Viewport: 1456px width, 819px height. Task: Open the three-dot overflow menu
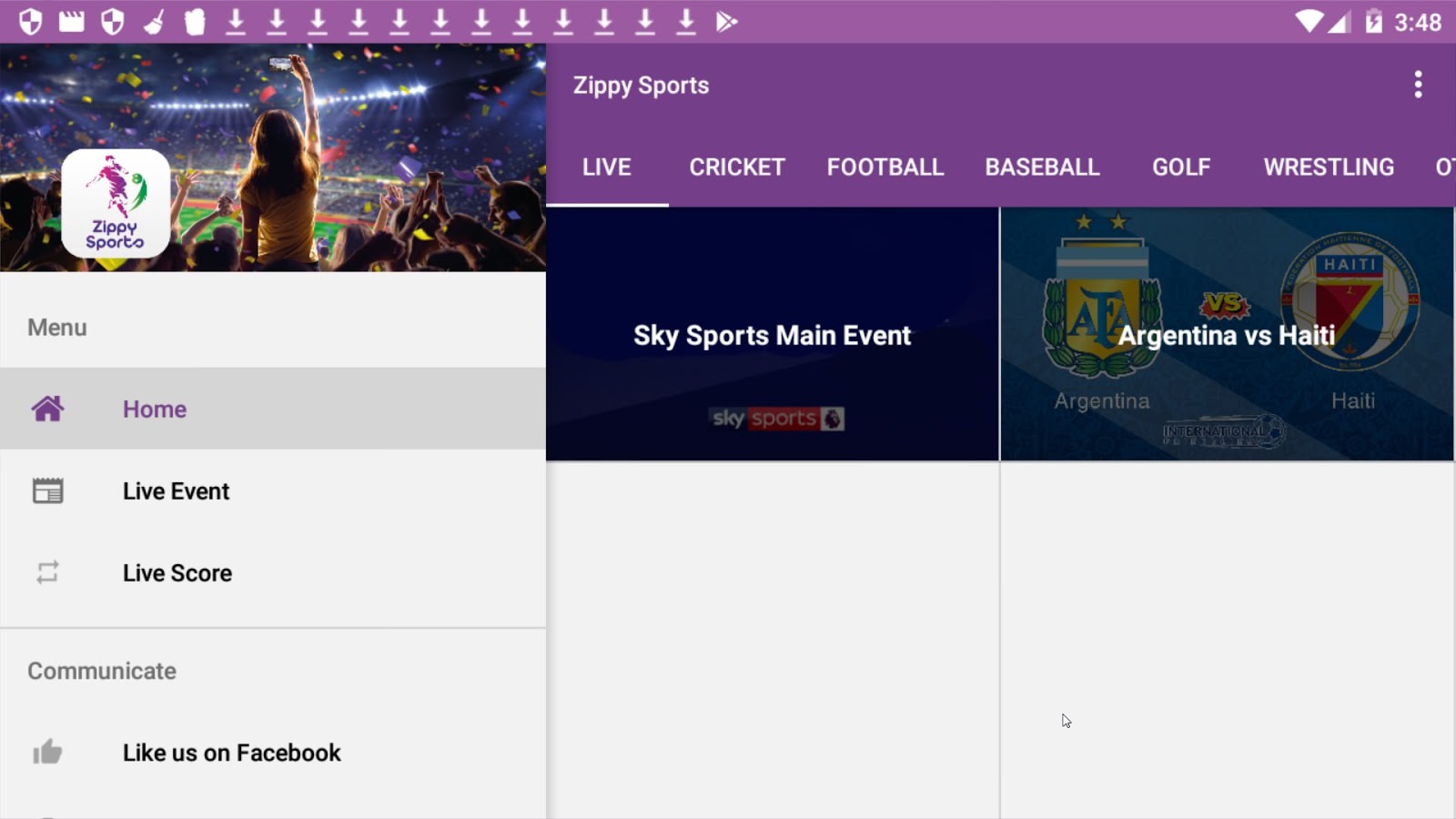(1418, 85)
